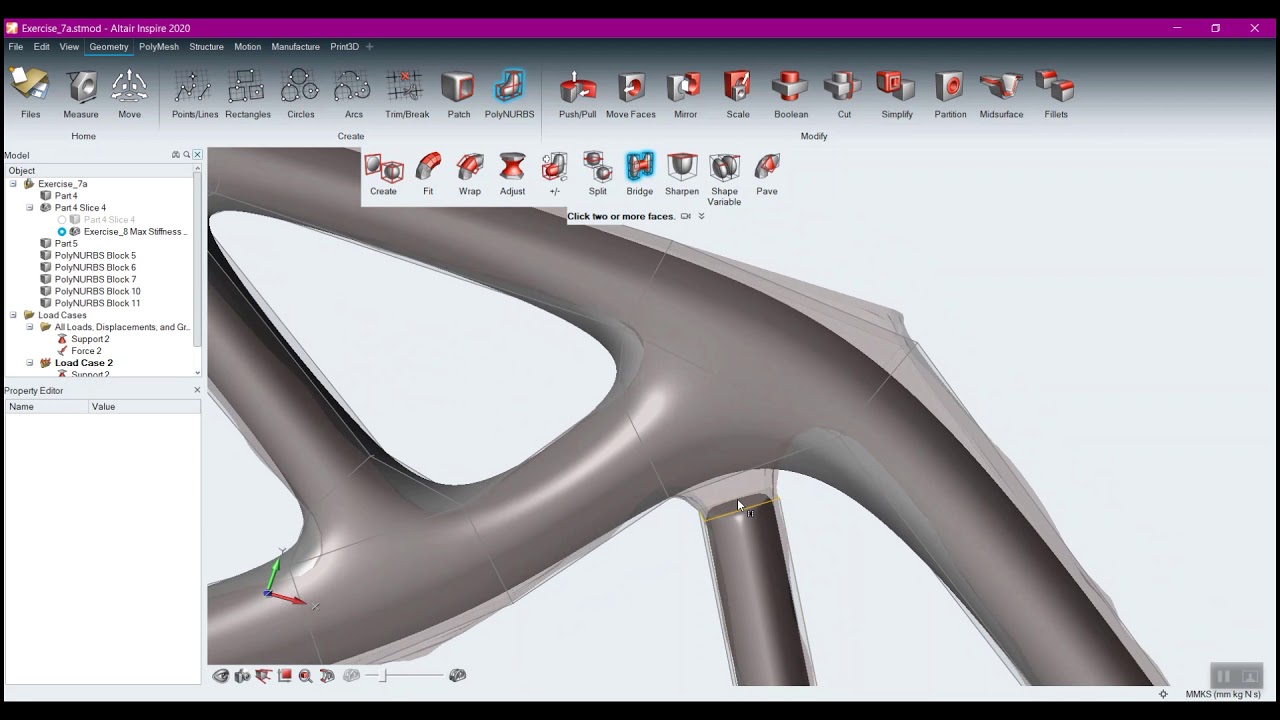
Task: Click the Model browser vertical scrollbar
Action: click(198, 260)
